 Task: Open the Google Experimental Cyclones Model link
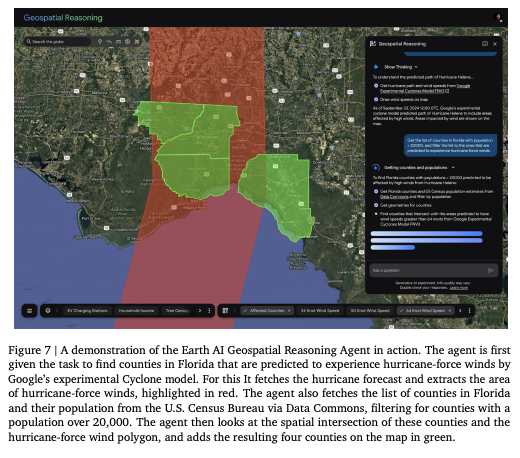tap(425, 88)
